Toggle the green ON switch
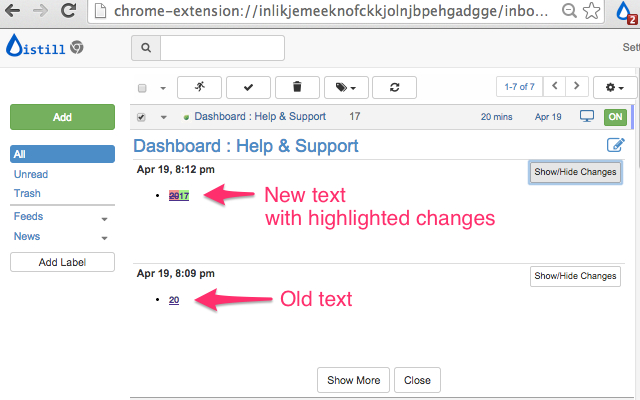The image size is (640, 400). [x=615, y=117]
